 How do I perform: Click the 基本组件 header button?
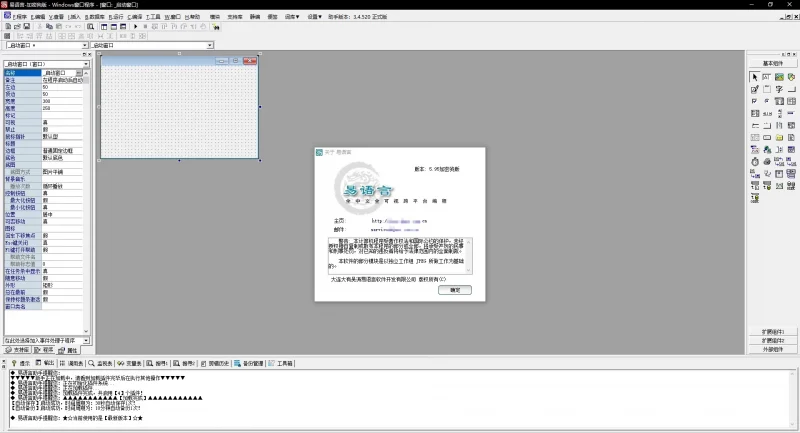(773, 62)
